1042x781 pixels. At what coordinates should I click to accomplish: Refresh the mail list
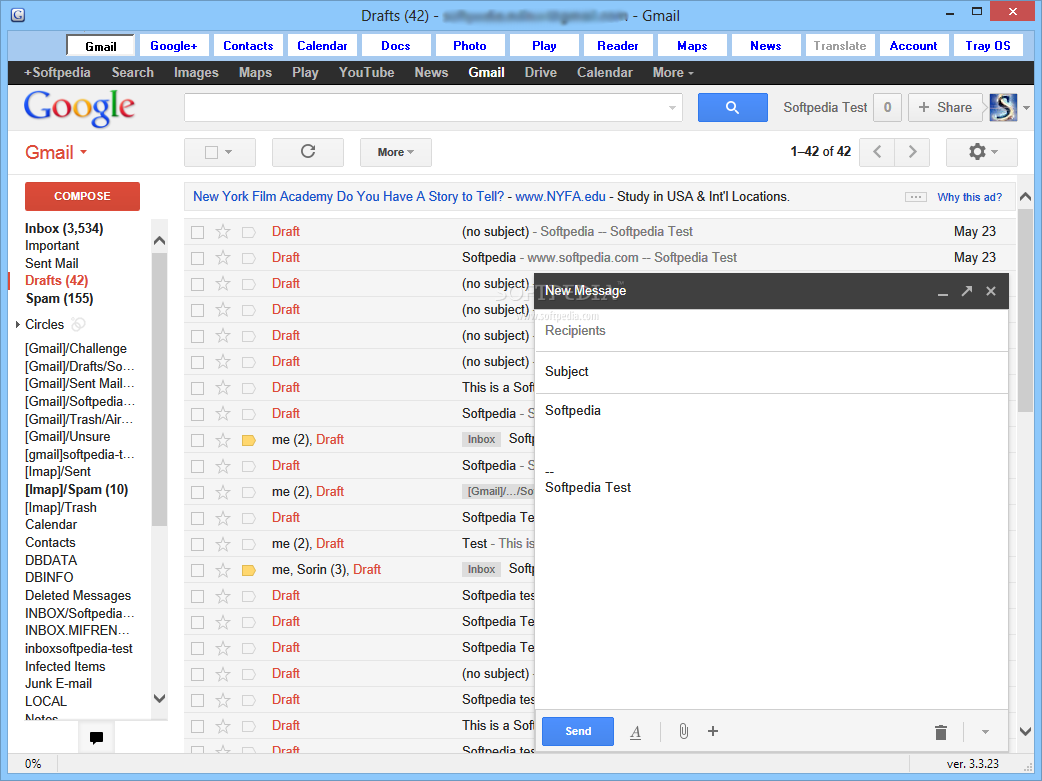(x=308, y=152)
